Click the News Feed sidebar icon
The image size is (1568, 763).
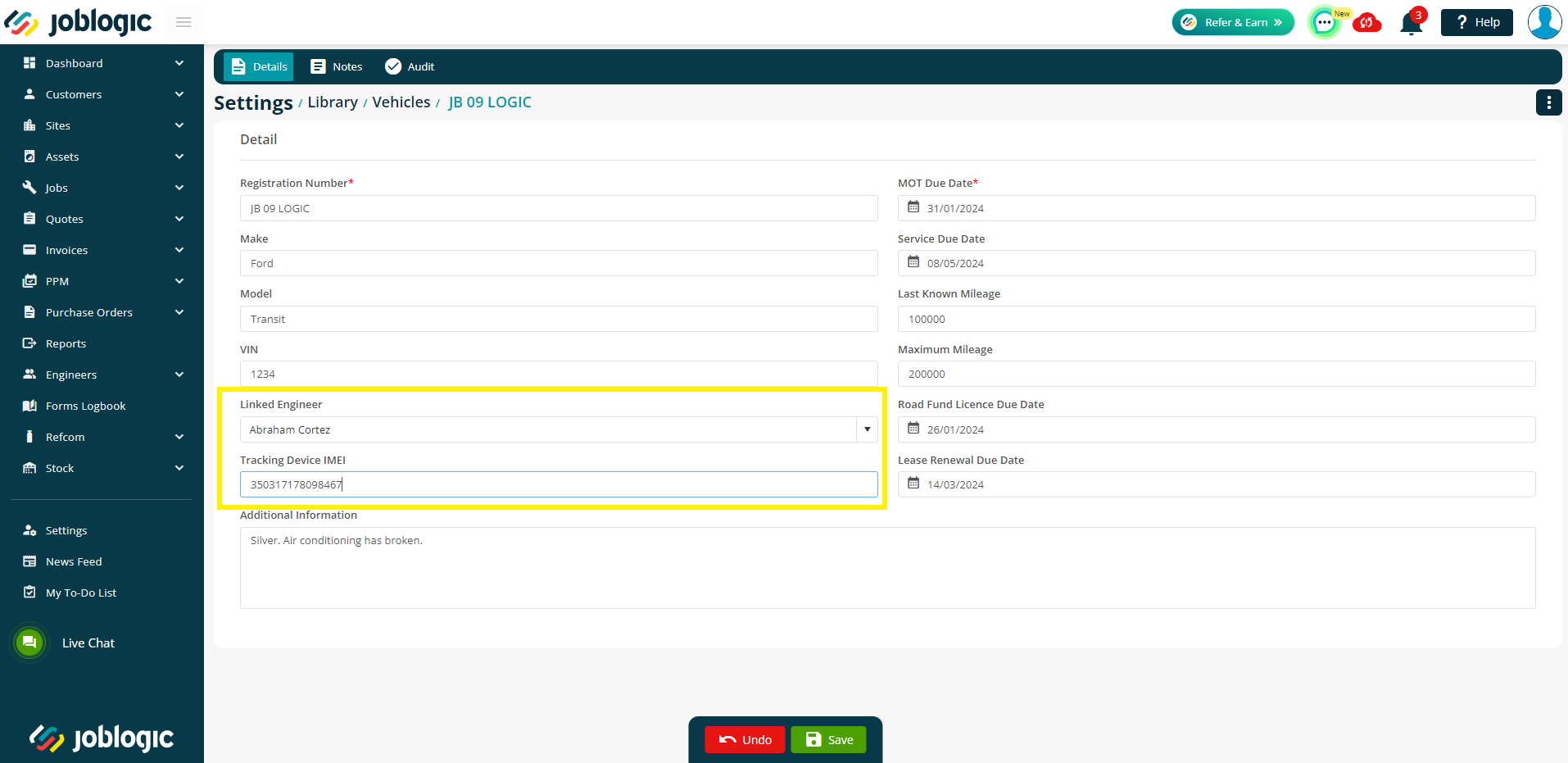pos(29,561)
